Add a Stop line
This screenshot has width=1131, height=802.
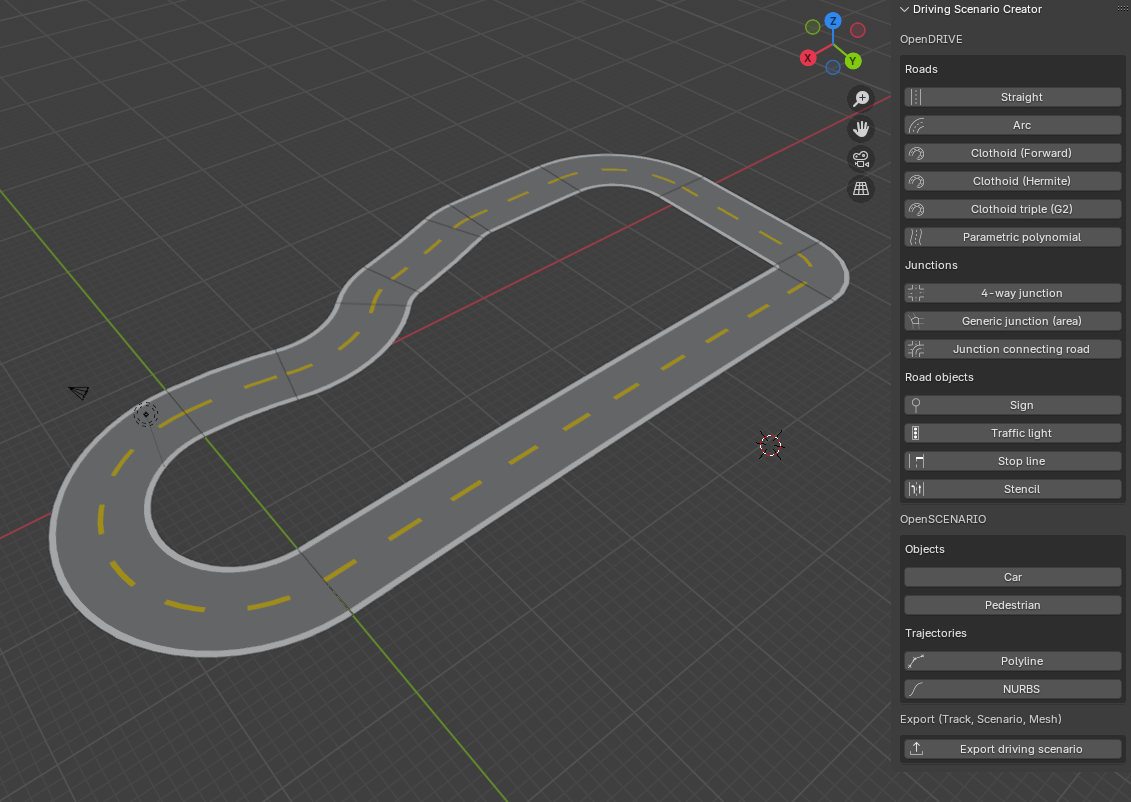[x=1013, y=461]
